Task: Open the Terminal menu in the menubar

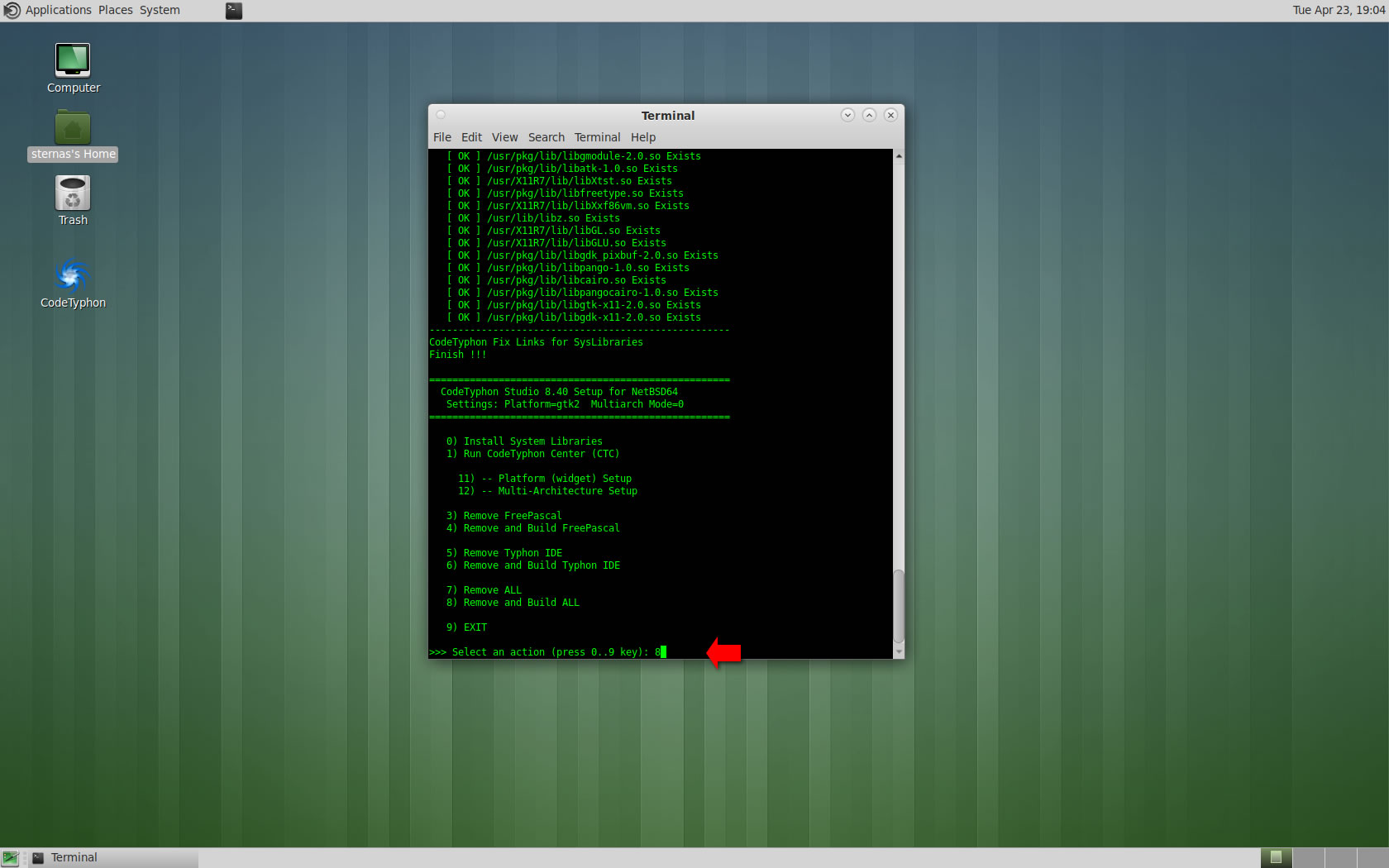Action: tap(597, 137)
